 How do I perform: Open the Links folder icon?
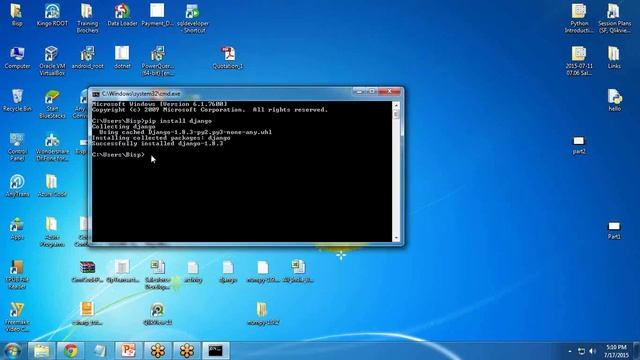click(x=614, y=58)
